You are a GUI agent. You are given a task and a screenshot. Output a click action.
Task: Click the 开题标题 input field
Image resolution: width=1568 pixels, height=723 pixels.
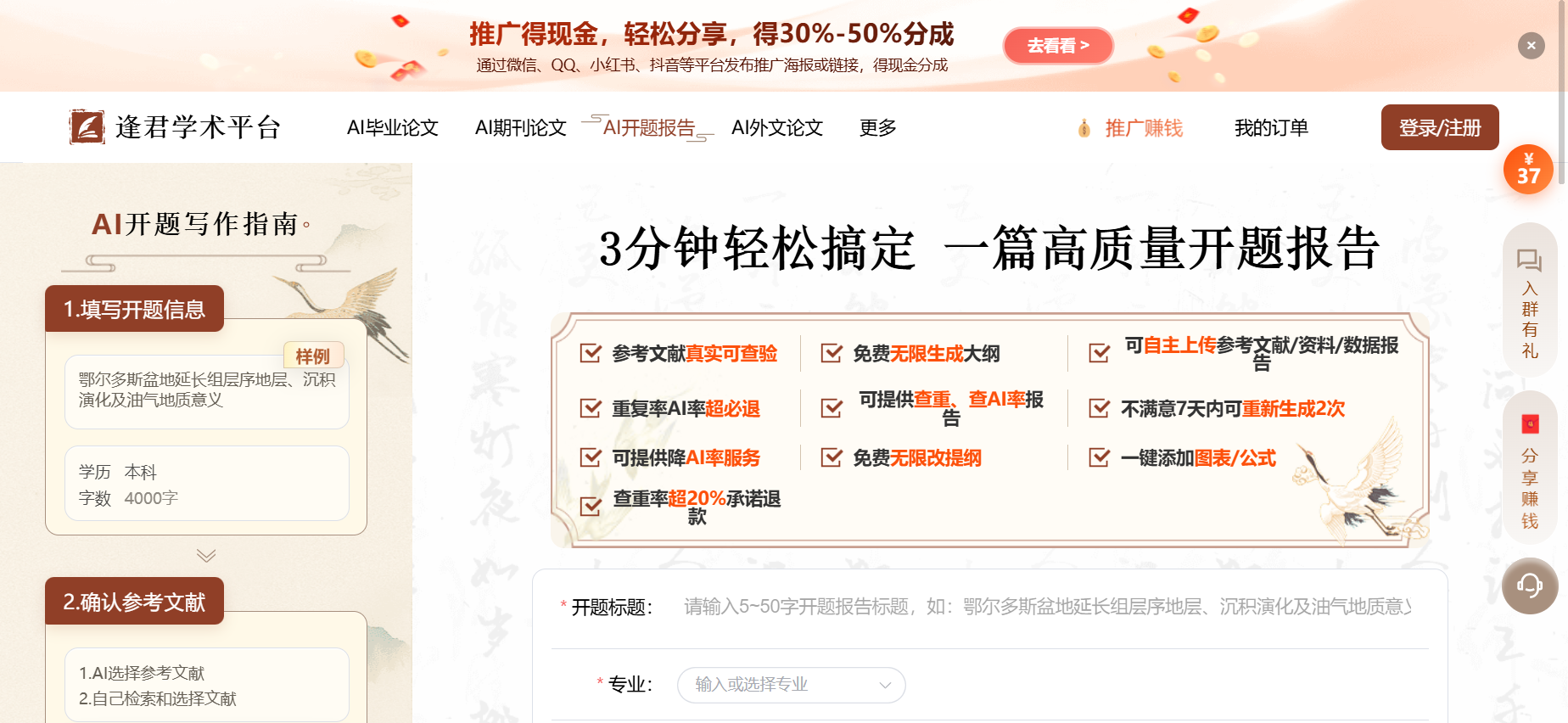point(1047,607)
